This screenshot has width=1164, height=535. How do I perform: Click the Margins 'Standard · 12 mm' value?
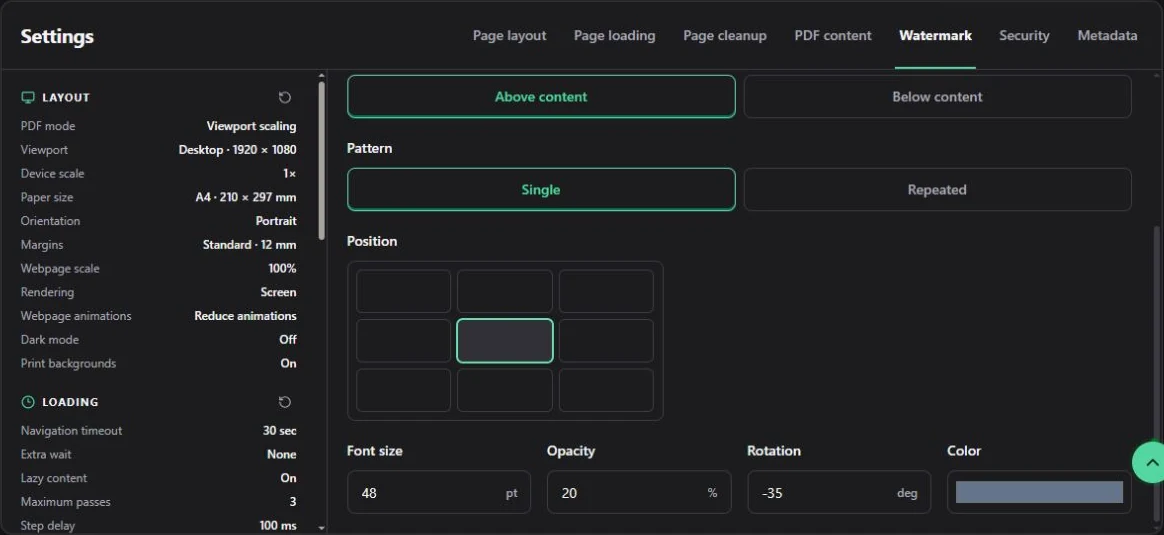pyautogui.click(x=249, y=245)
